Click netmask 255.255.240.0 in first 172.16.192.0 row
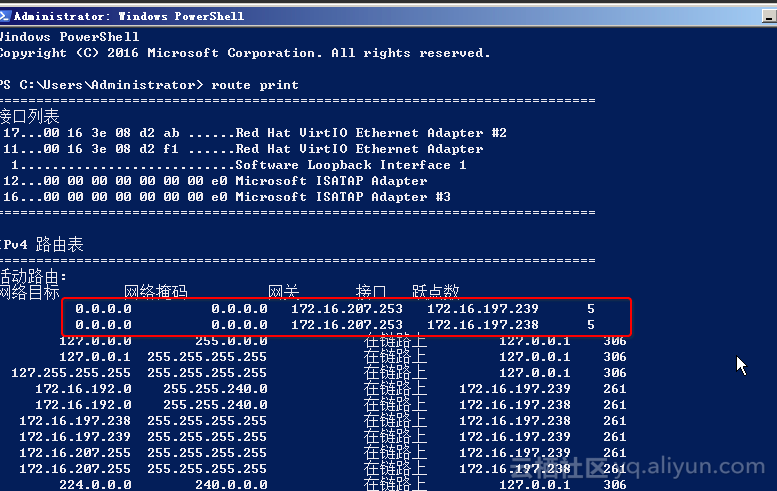Image resolution: width=777 pixels, height=491 pixels. (x=215, y=388)
